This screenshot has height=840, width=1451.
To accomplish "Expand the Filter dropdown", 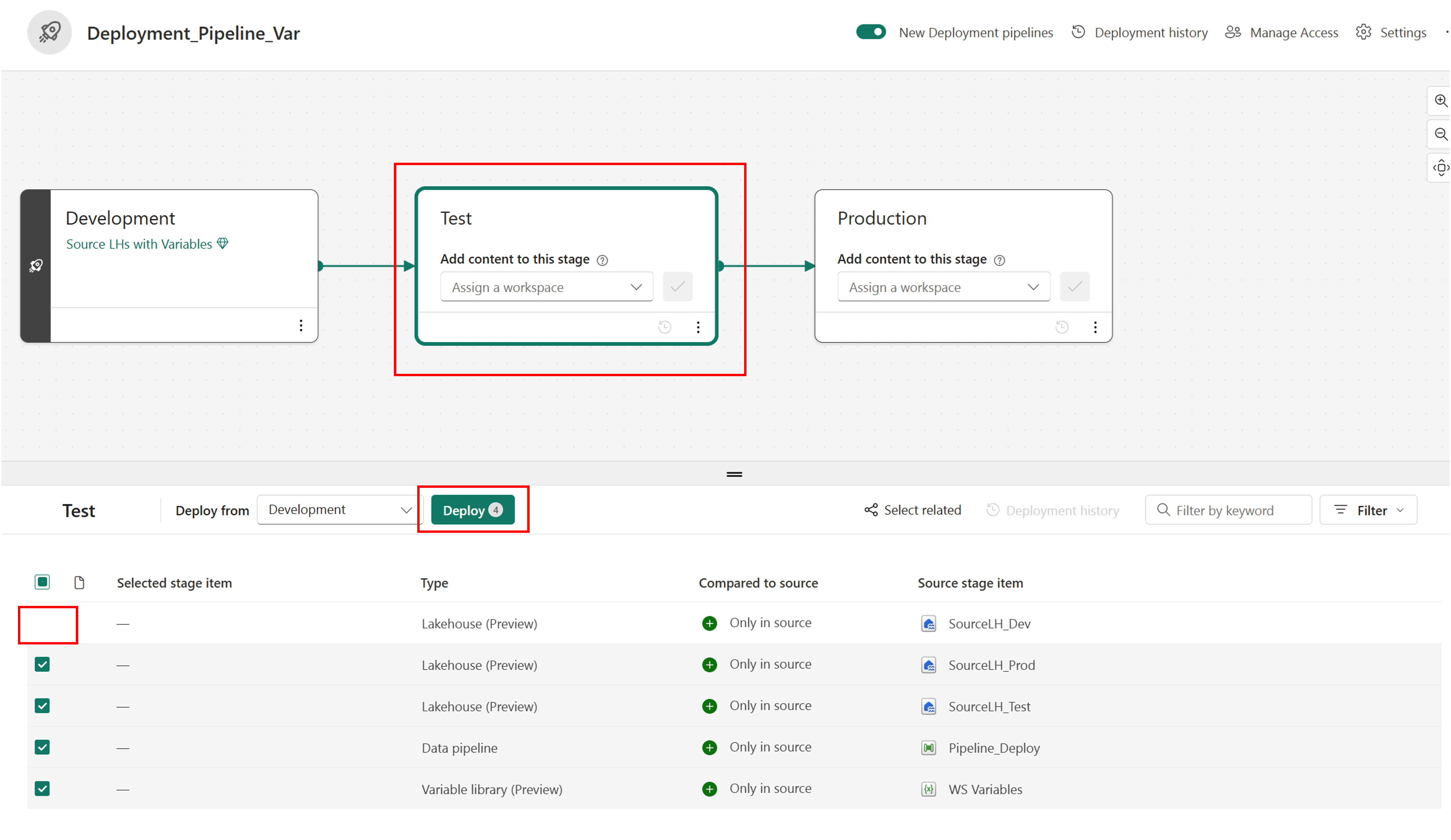I will pos(1368,510).
